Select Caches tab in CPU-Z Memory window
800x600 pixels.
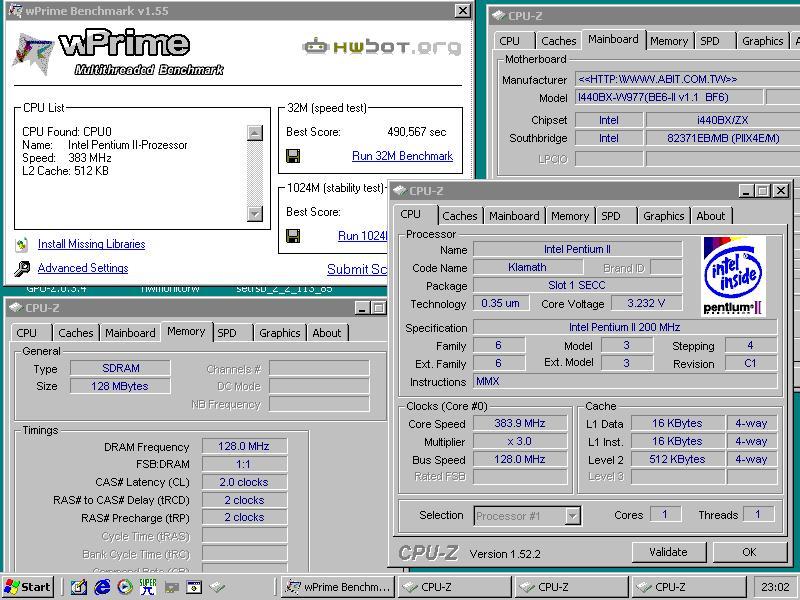tap(76, 333)
